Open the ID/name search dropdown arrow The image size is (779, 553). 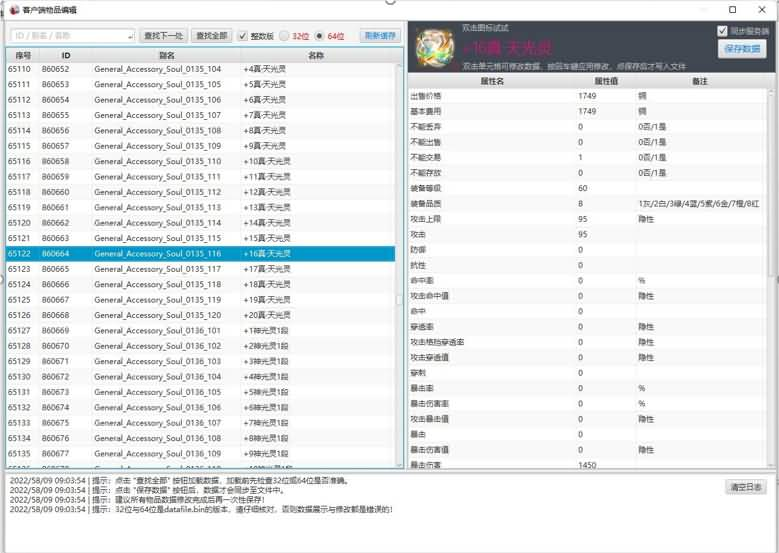tap(130, 36)
